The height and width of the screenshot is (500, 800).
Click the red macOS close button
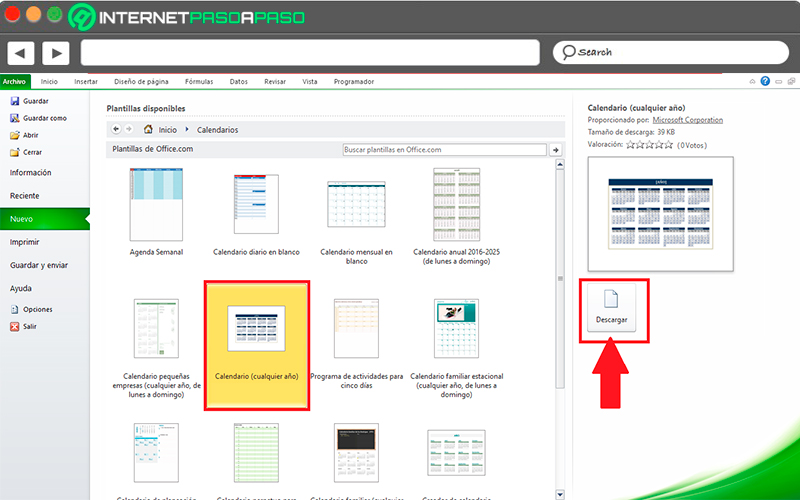[x=12, y=14]
